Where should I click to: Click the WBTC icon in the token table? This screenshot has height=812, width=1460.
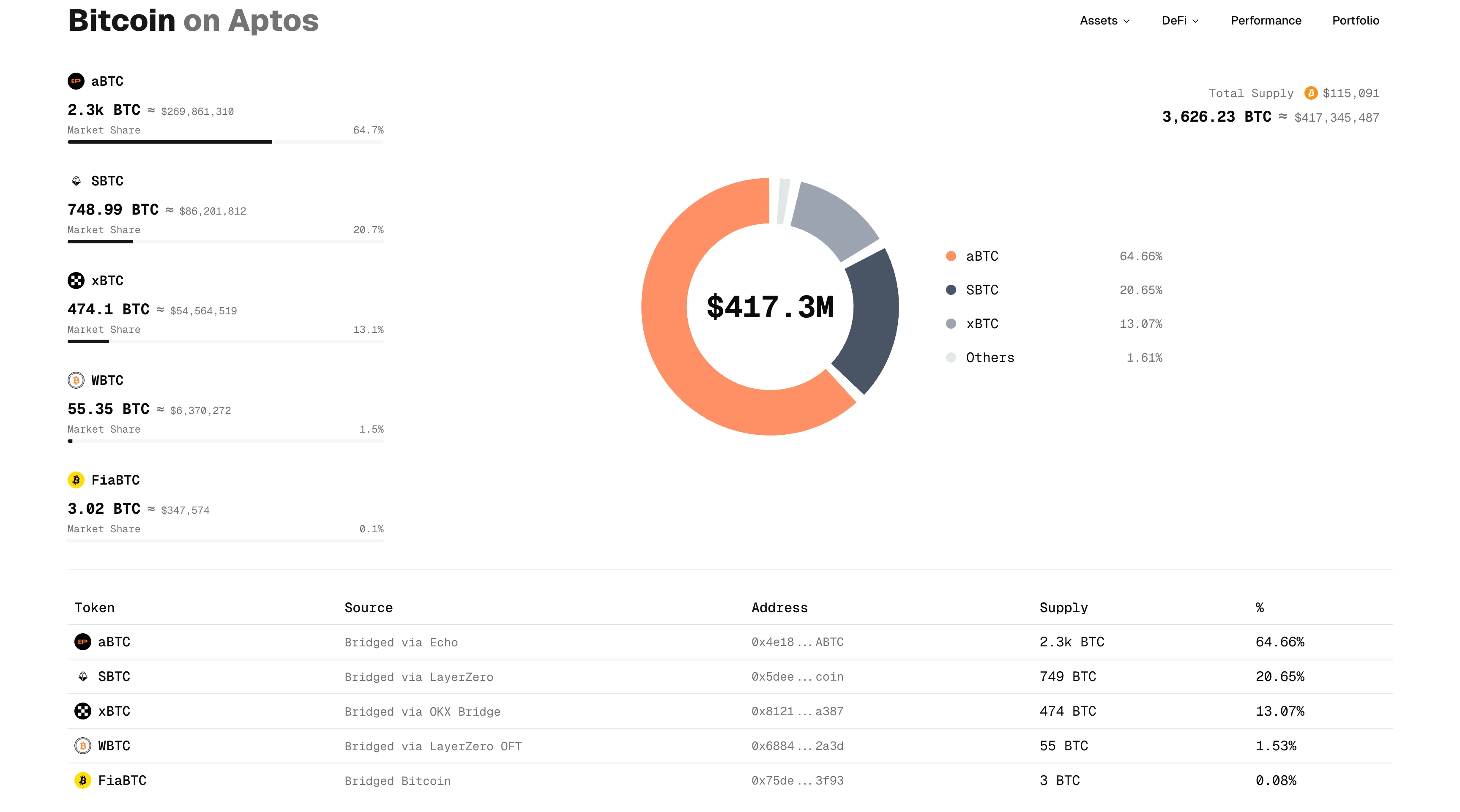tap(82, 746)
